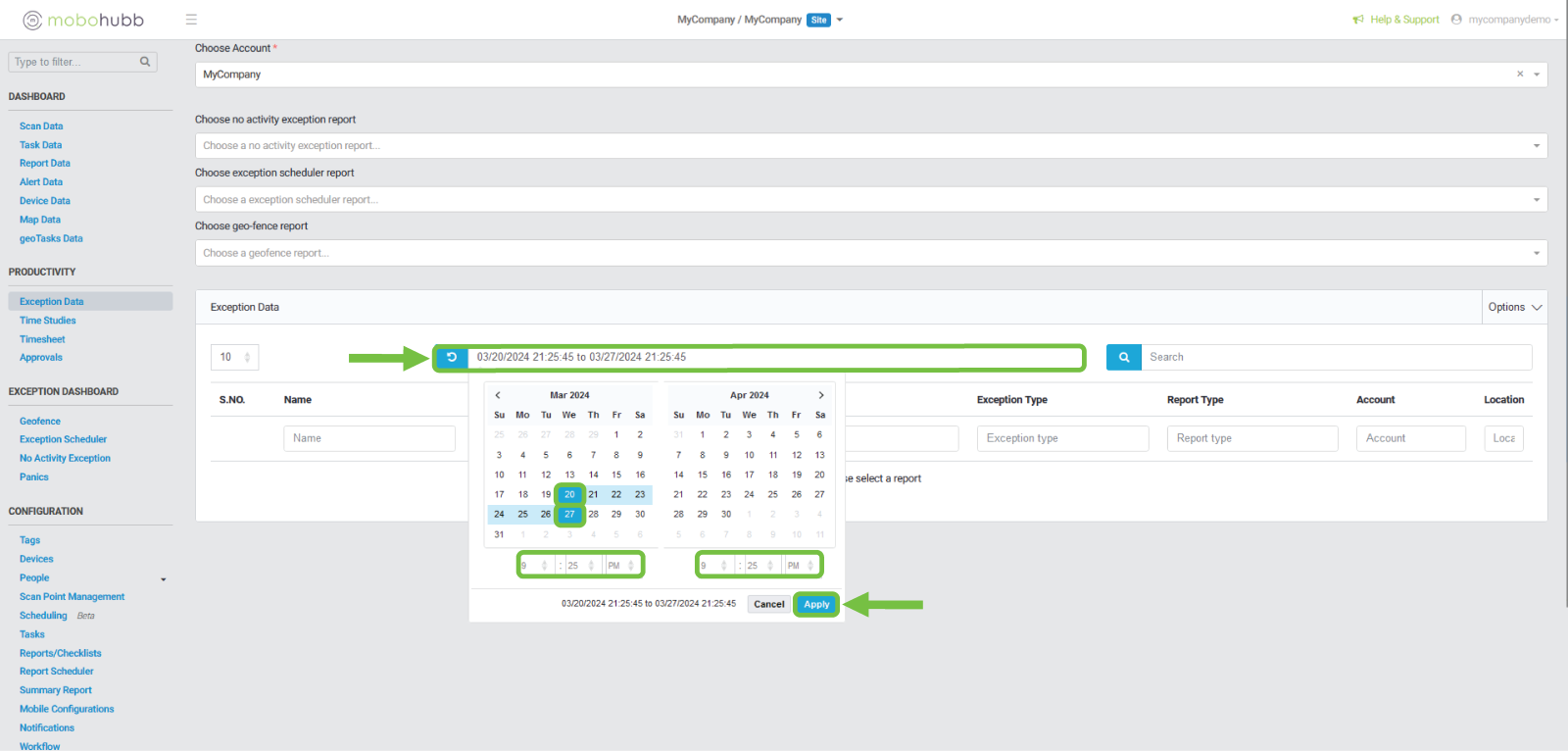Open the geofence report dropdown
Viewport: 1568px width, 751px height.
(x=1536, y=253)
